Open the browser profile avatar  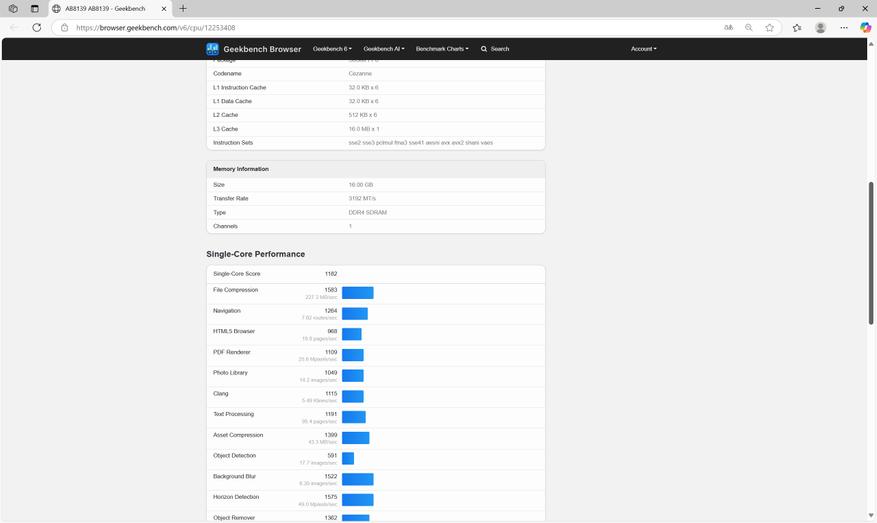821,27
